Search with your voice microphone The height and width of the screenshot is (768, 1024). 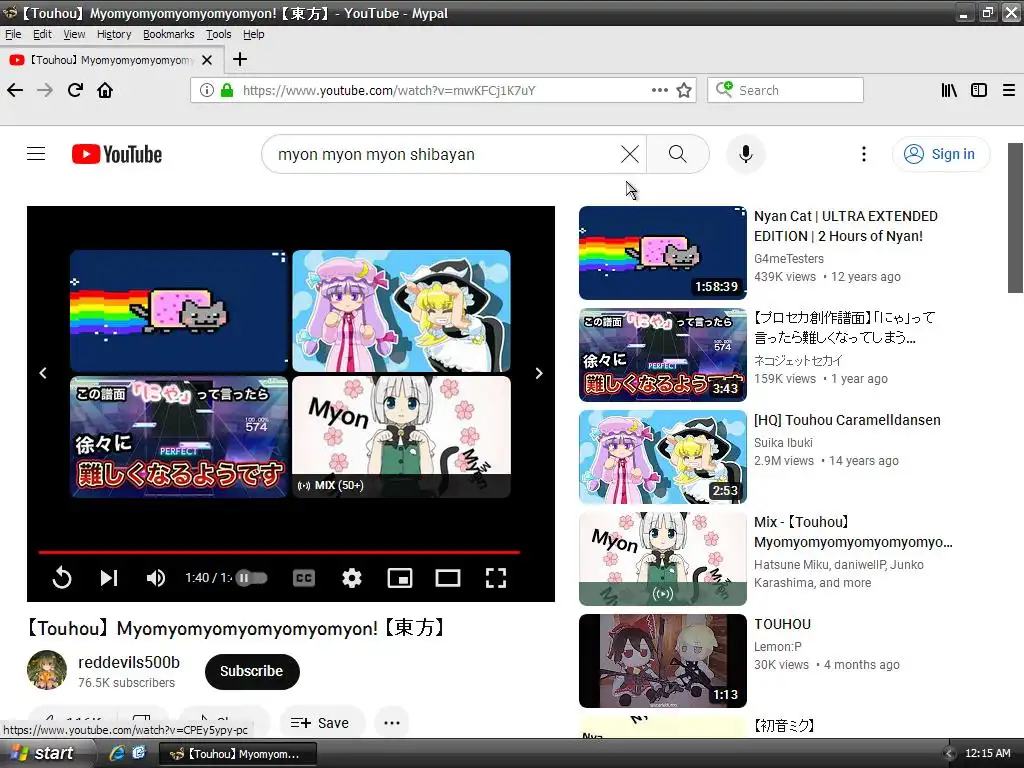click(x=746, y=154)
